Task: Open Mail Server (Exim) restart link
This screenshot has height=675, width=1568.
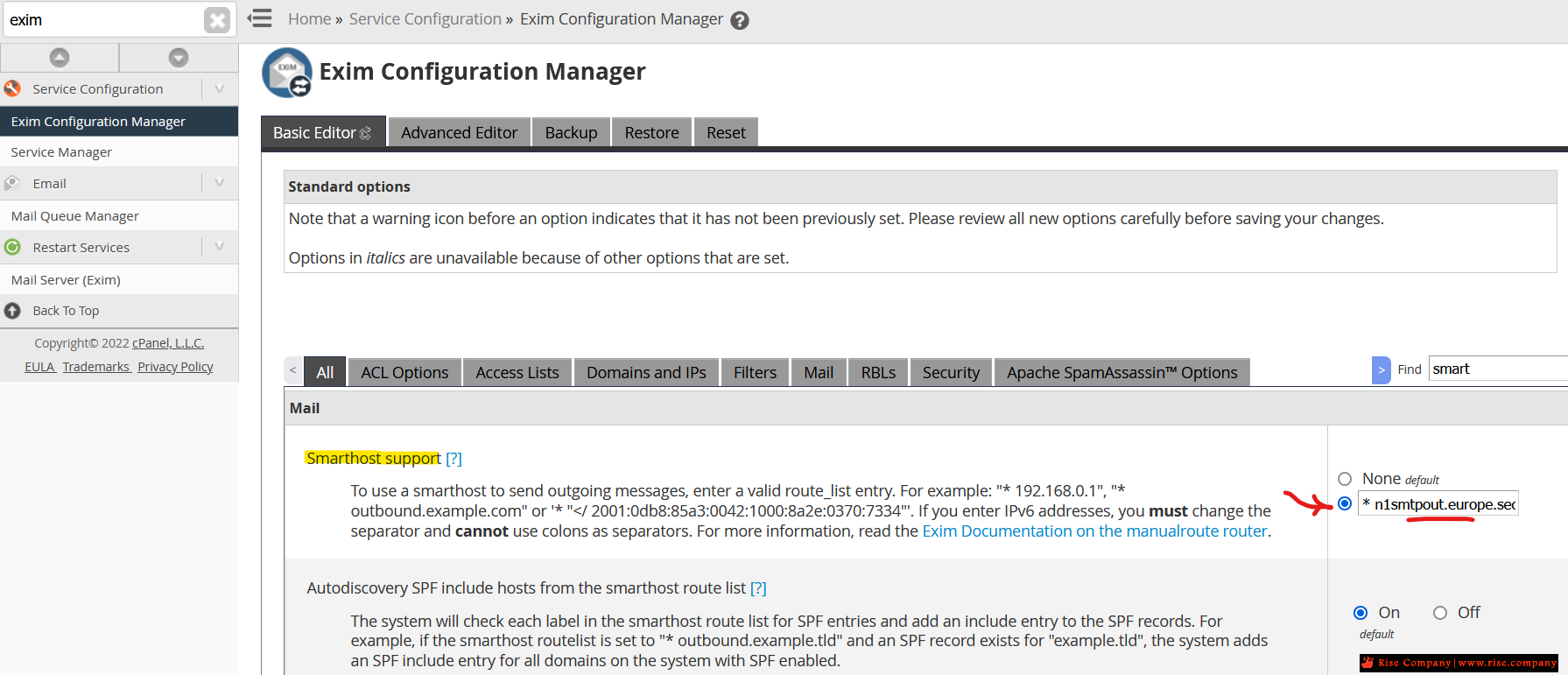Action: click(x=119, y=279)
